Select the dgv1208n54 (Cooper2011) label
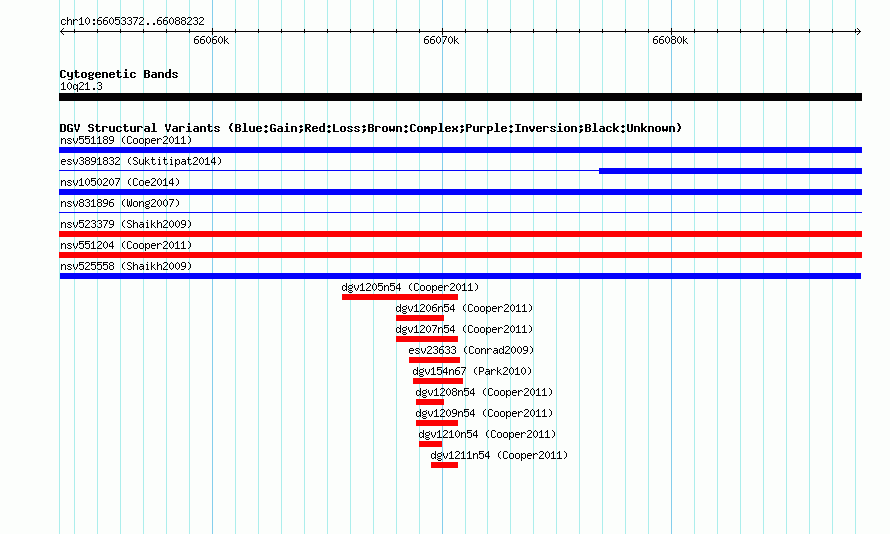 [x=484, y=392]
